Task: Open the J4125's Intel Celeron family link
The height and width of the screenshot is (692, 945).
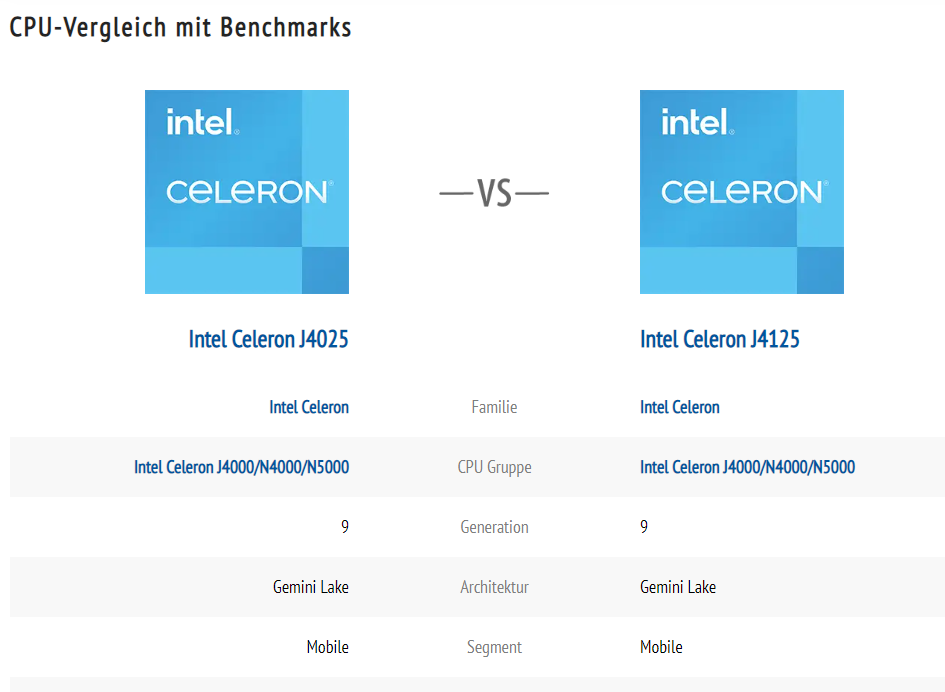Action: pos(680,407)
